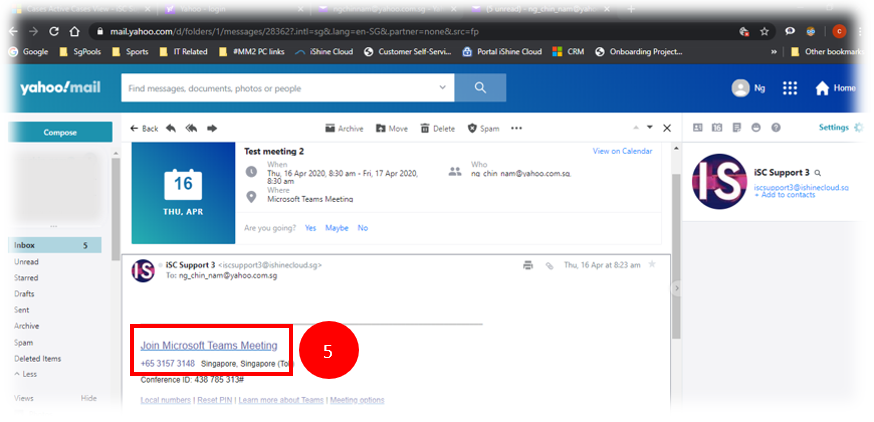Answer No to the invitation
This screenshot has width=874, height=422.
click(363, 228)
